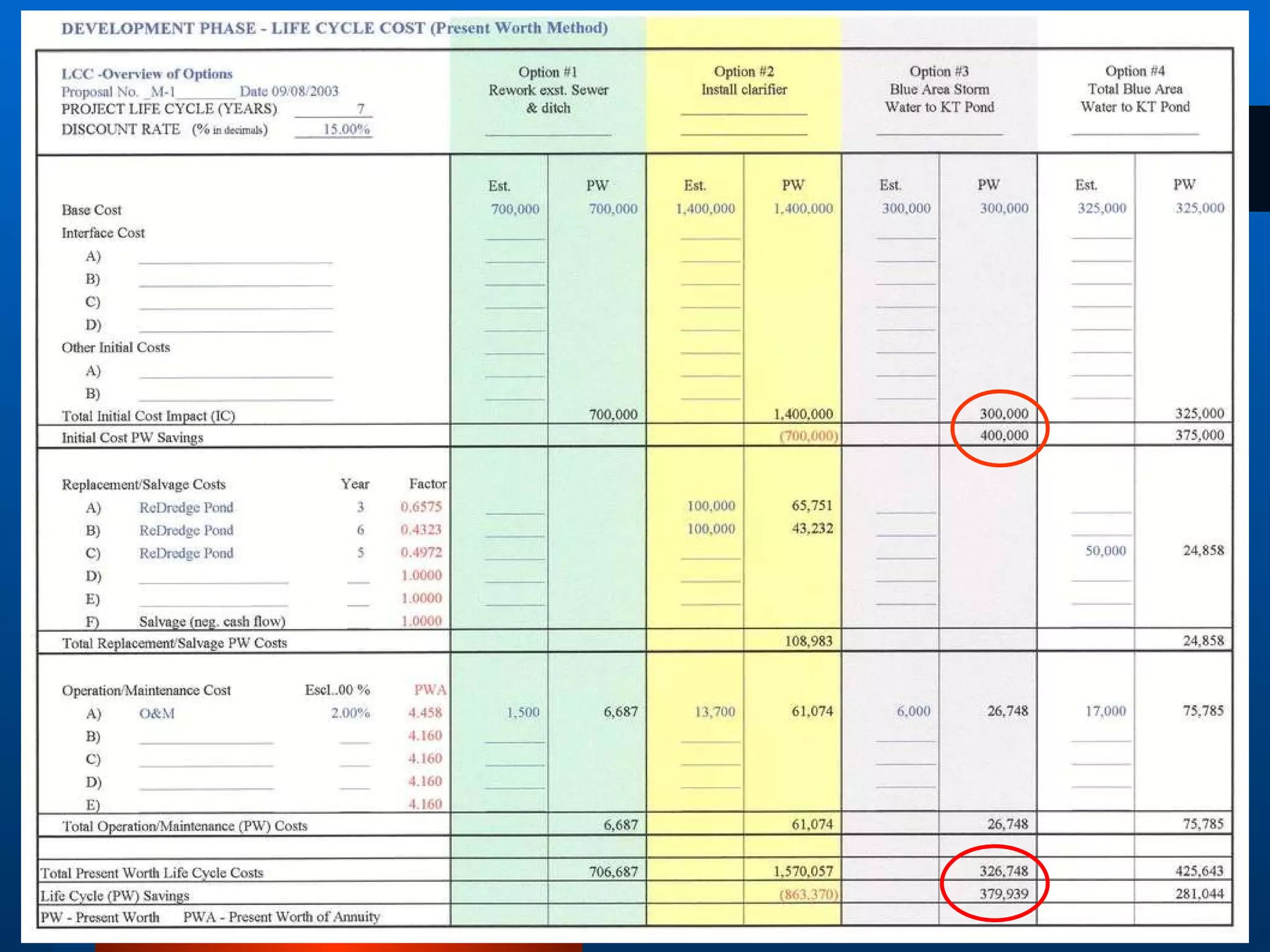Click the circled 400,000 Initial Cost PW Savings value
1270x952 pixels.
[x=1003, y=435]
